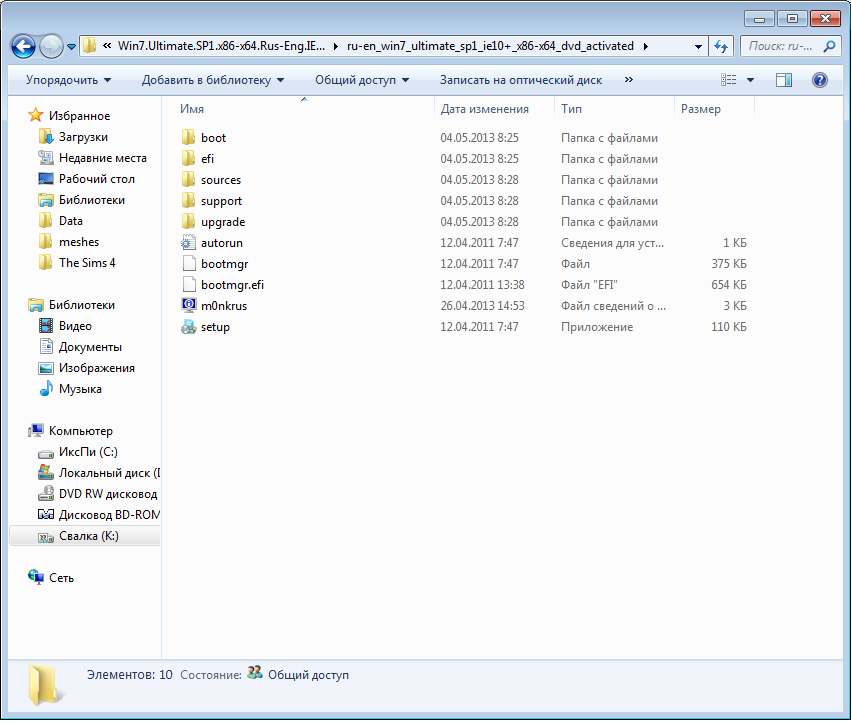The width and height of the screenshot is (852, 724).
Task: Click size '654 КБ' of bootmgr.efi
Action: 729,285
